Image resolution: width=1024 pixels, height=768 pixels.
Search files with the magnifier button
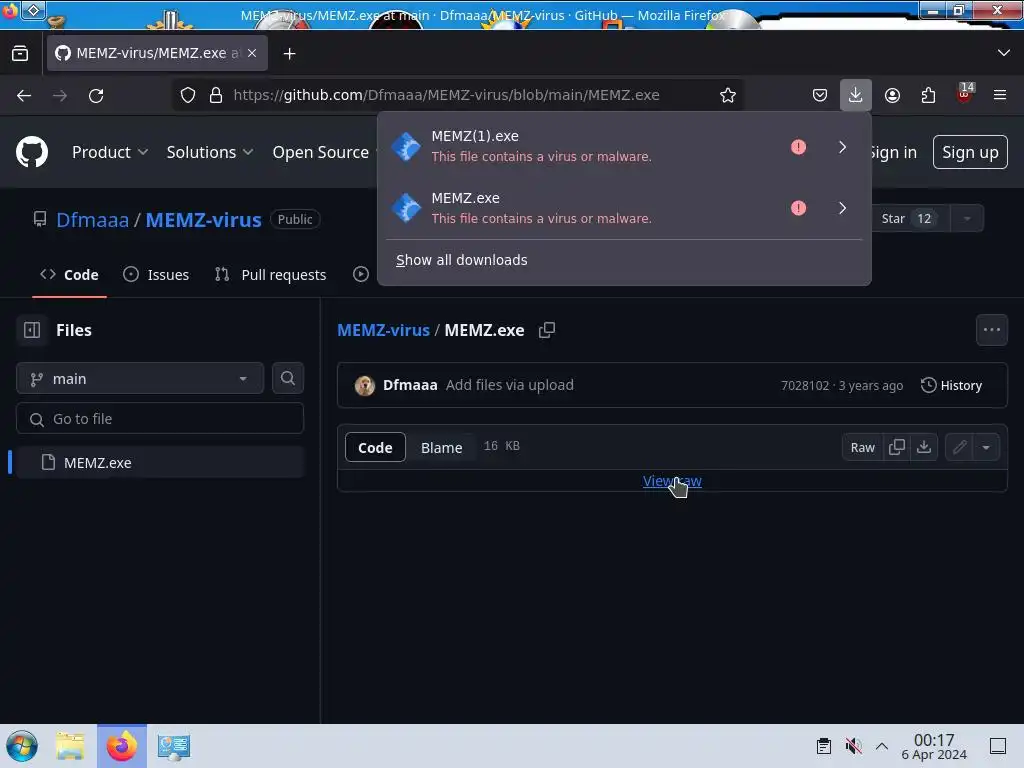click(x=287, y=378)
